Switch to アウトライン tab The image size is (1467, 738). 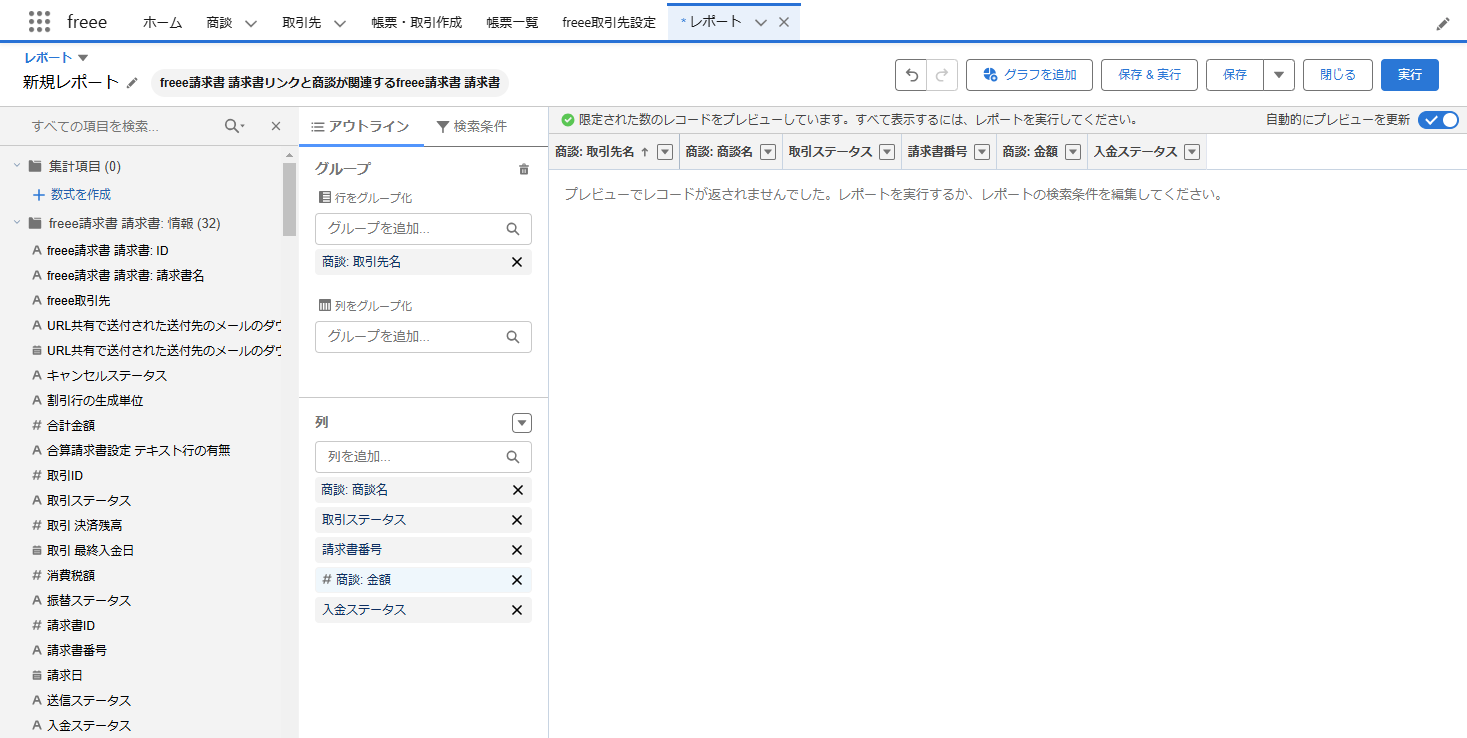point(361,127)
